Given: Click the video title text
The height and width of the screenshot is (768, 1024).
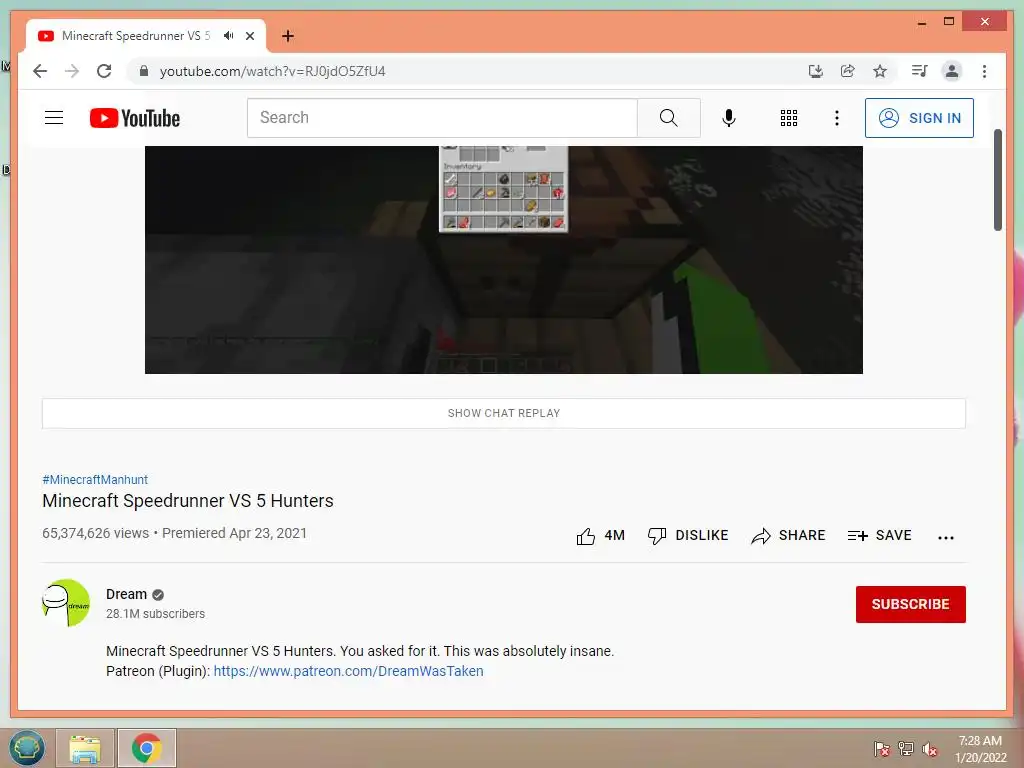Looking at the screenshot, I should click(x=188, y=501).
